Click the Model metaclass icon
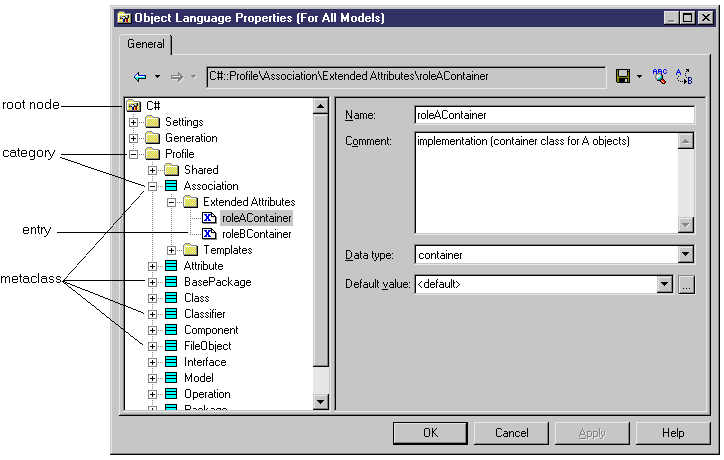 click(x=171, y=378)
